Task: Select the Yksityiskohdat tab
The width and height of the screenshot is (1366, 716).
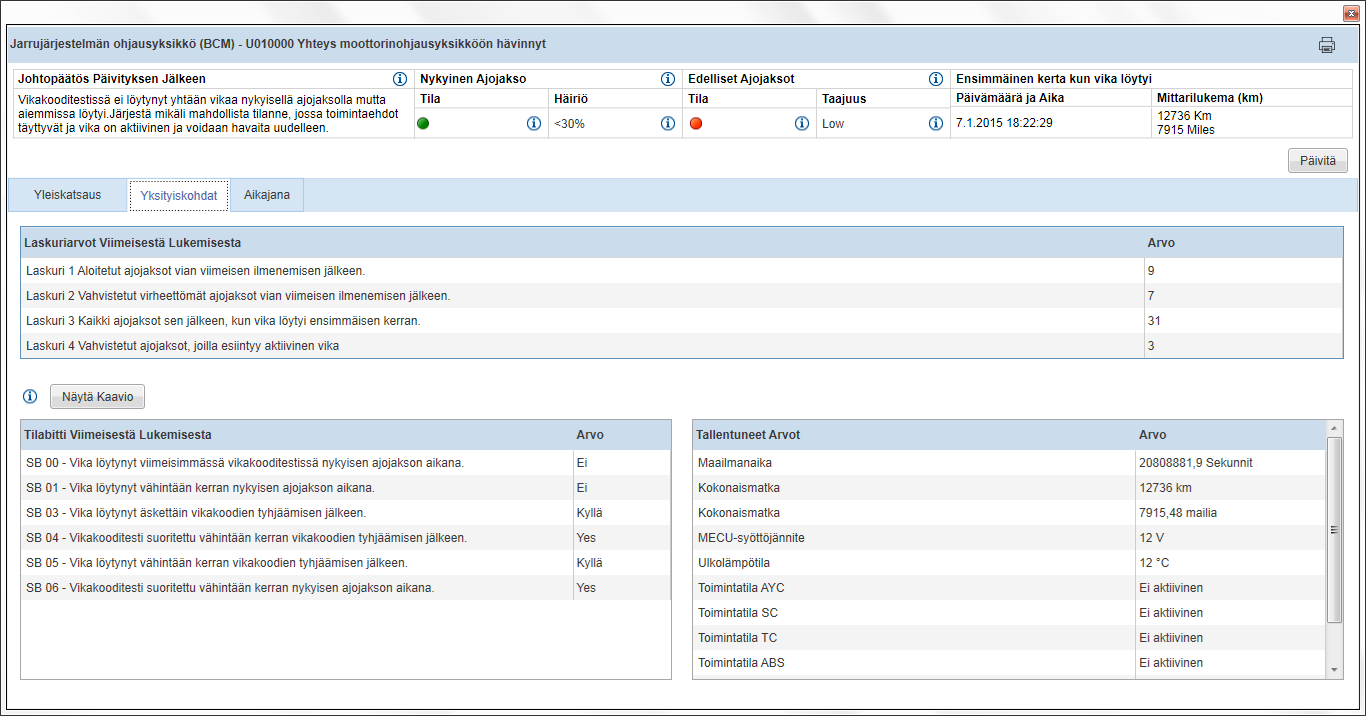Action: point(179,196)
